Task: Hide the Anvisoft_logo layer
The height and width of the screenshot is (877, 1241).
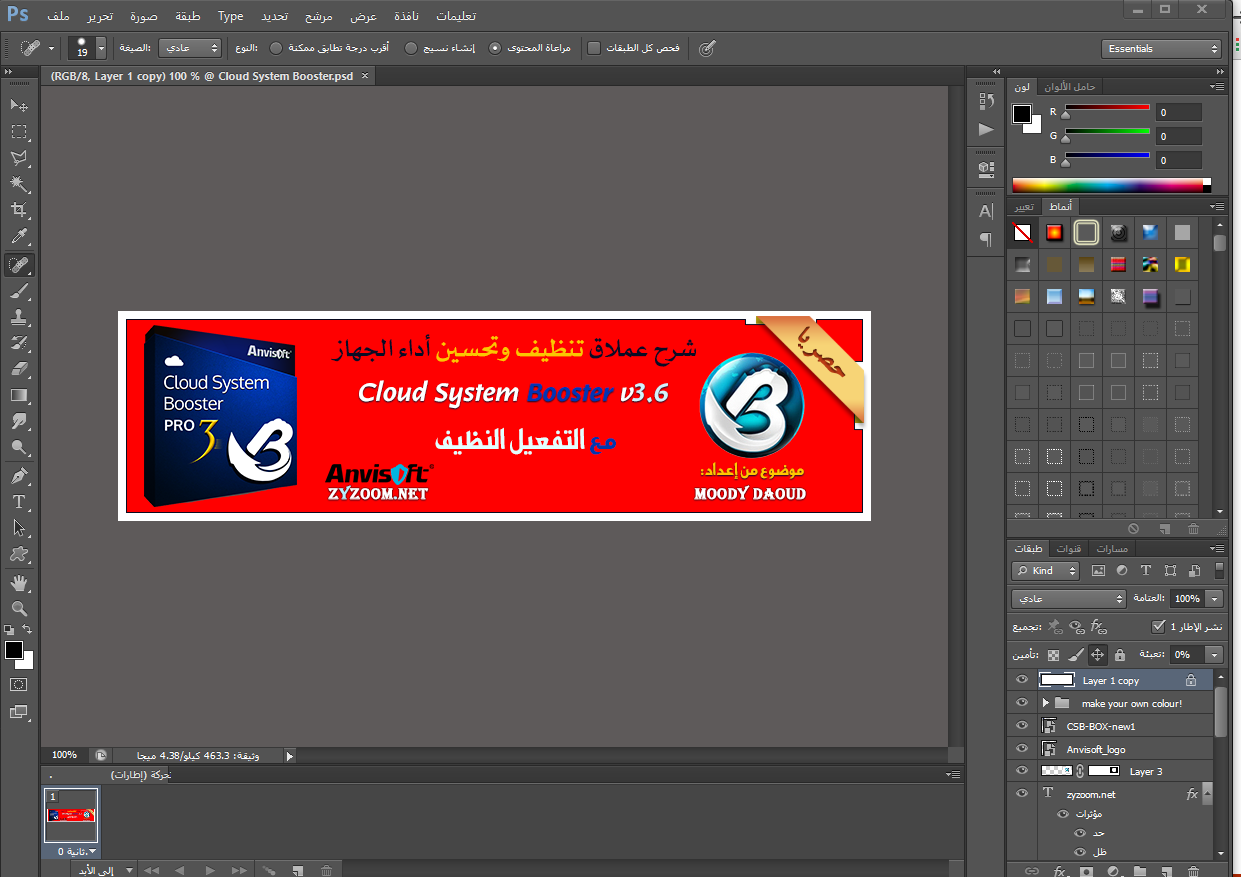Action: [x=1021, y=749]
